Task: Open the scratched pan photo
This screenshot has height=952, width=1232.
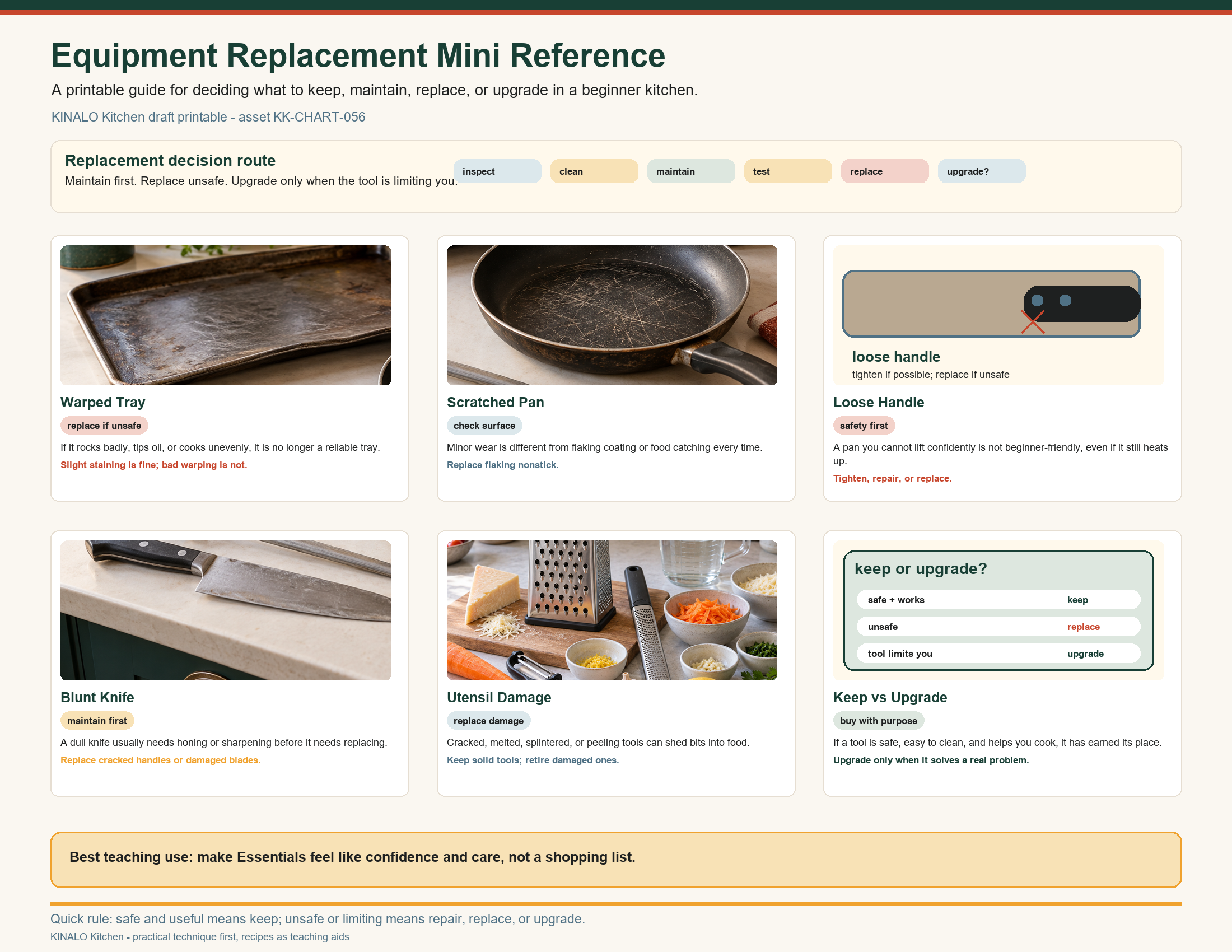Action: click(612, 315)
